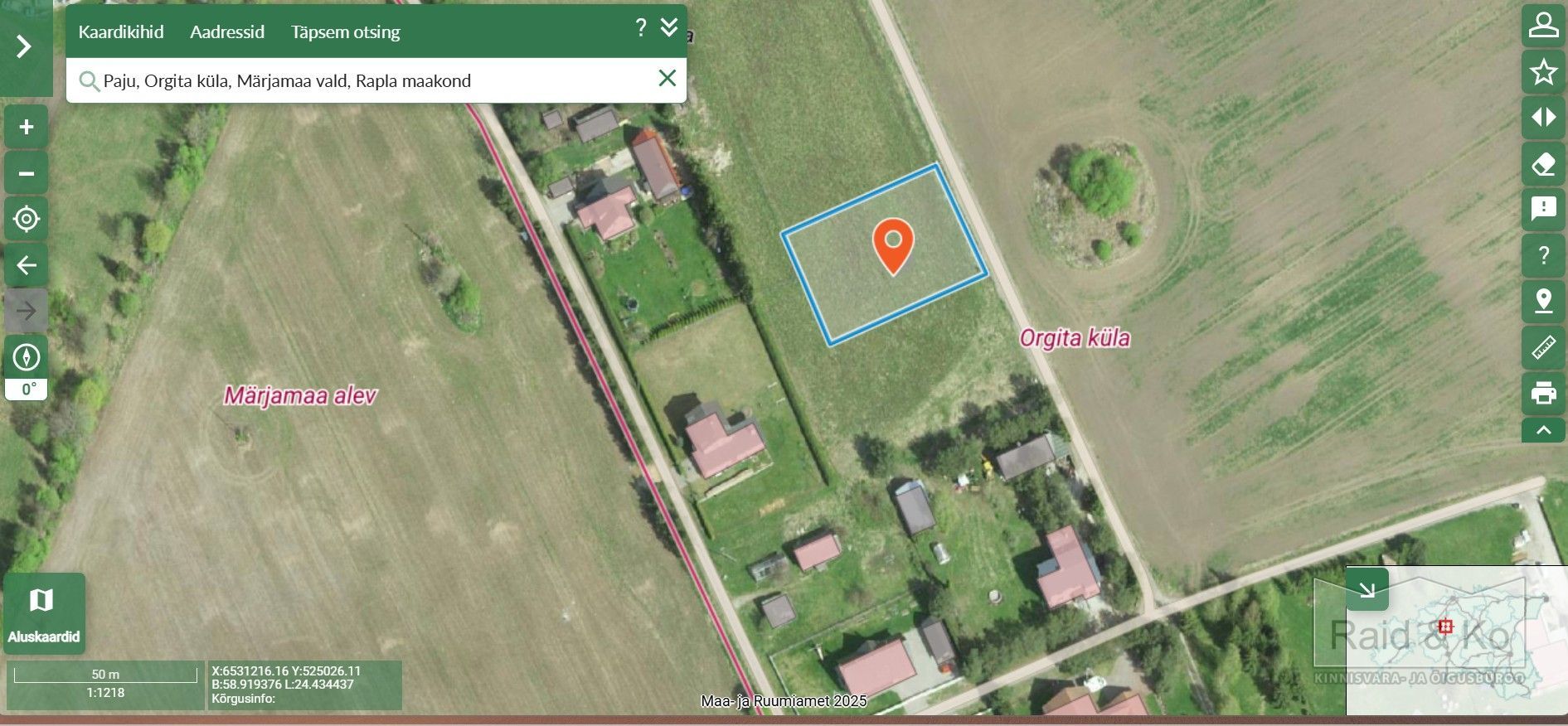
Task: Select the eraser tool
Action: pyautogui.click(x=1543, y=163)
